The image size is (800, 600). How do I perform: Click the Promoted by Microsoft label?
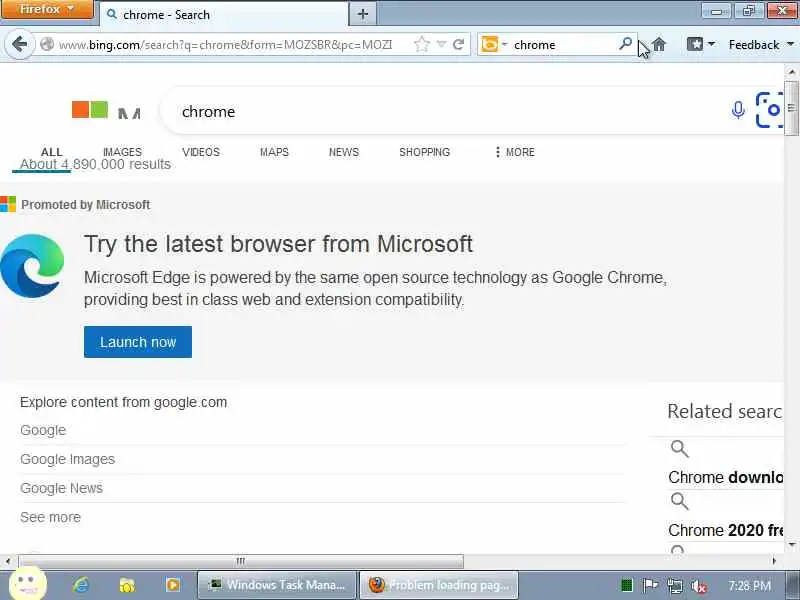85,205
